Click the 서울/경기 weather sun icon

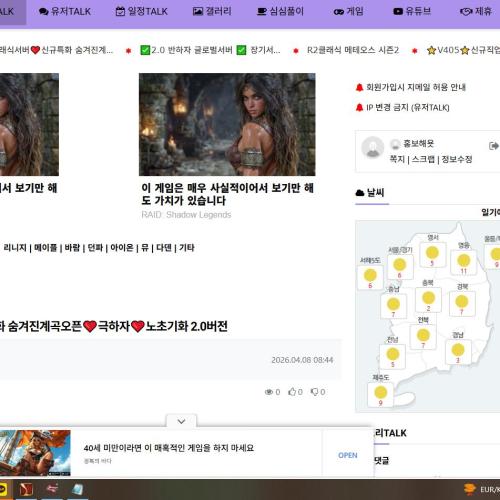point(400,265)
